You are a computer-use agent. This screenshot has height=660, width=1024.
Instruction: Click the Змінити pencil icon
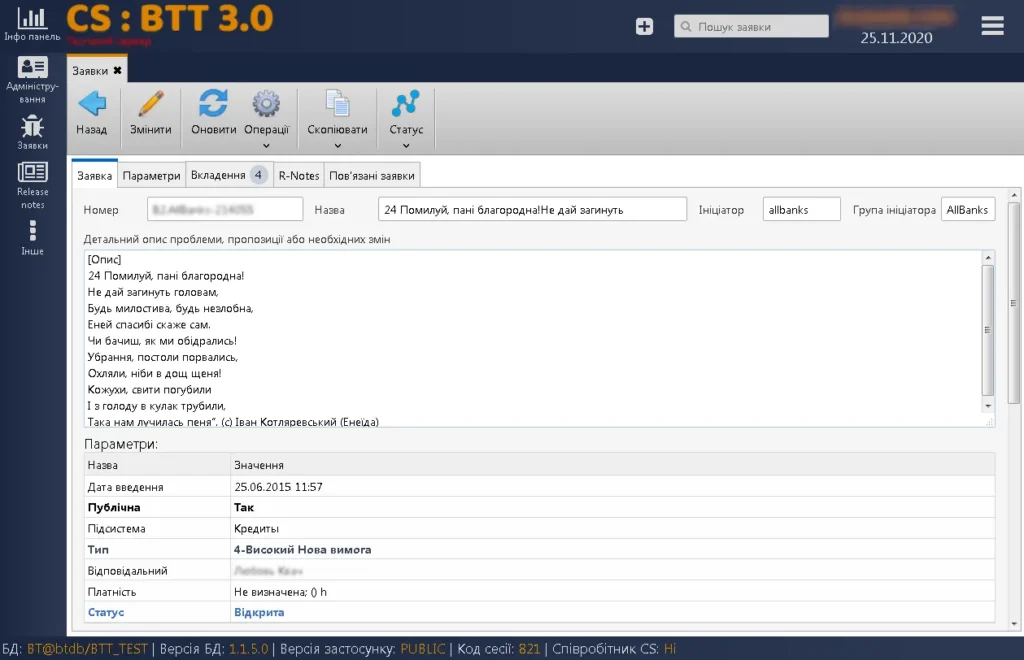point(151,103)
